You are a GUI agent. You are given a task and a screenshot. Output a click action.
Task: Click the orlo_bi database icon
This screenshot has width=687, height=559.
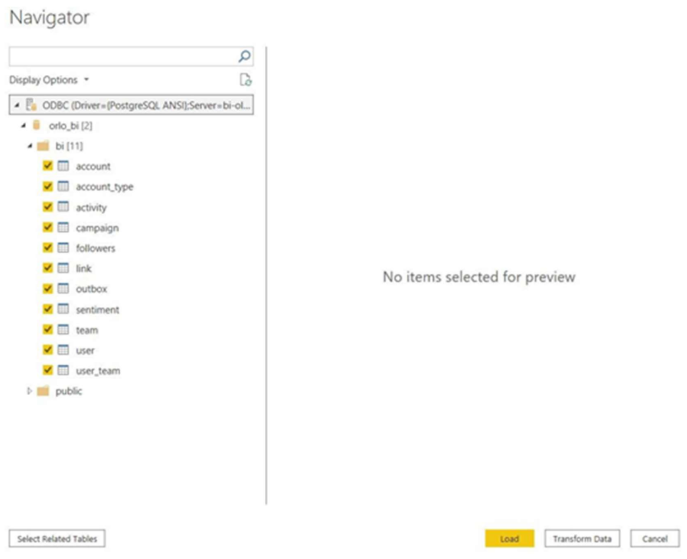coord(37,126)
